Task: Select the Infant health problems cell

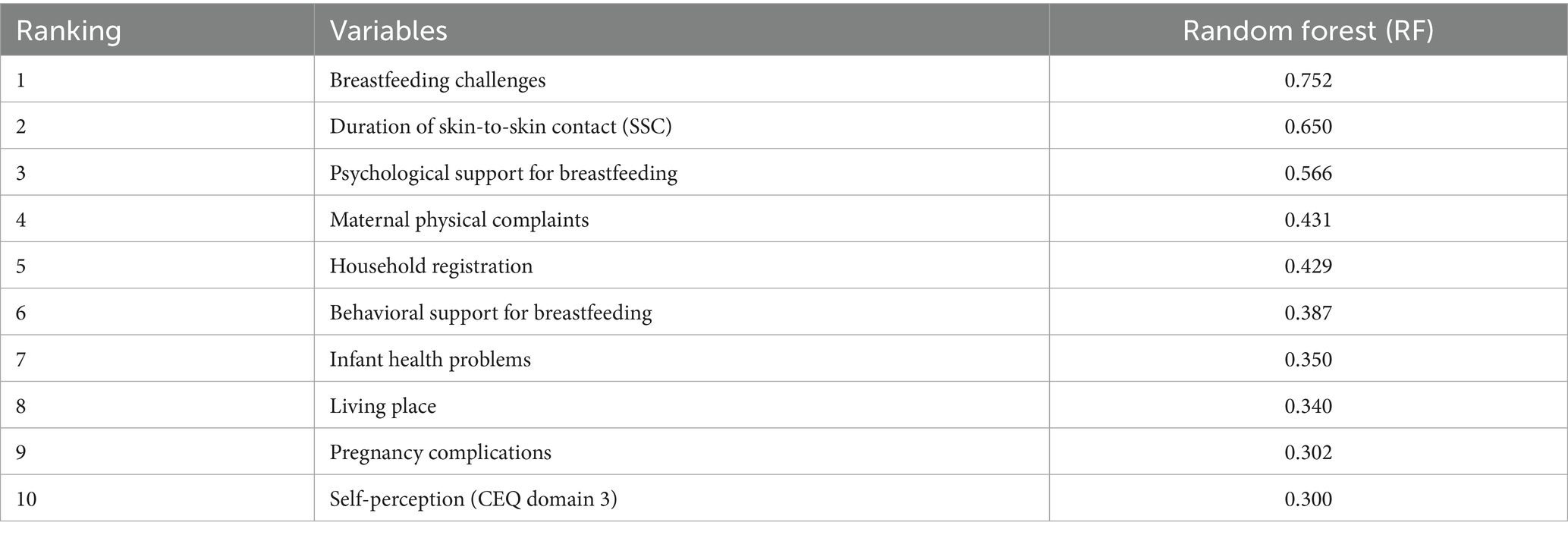Action: (430, 360)
